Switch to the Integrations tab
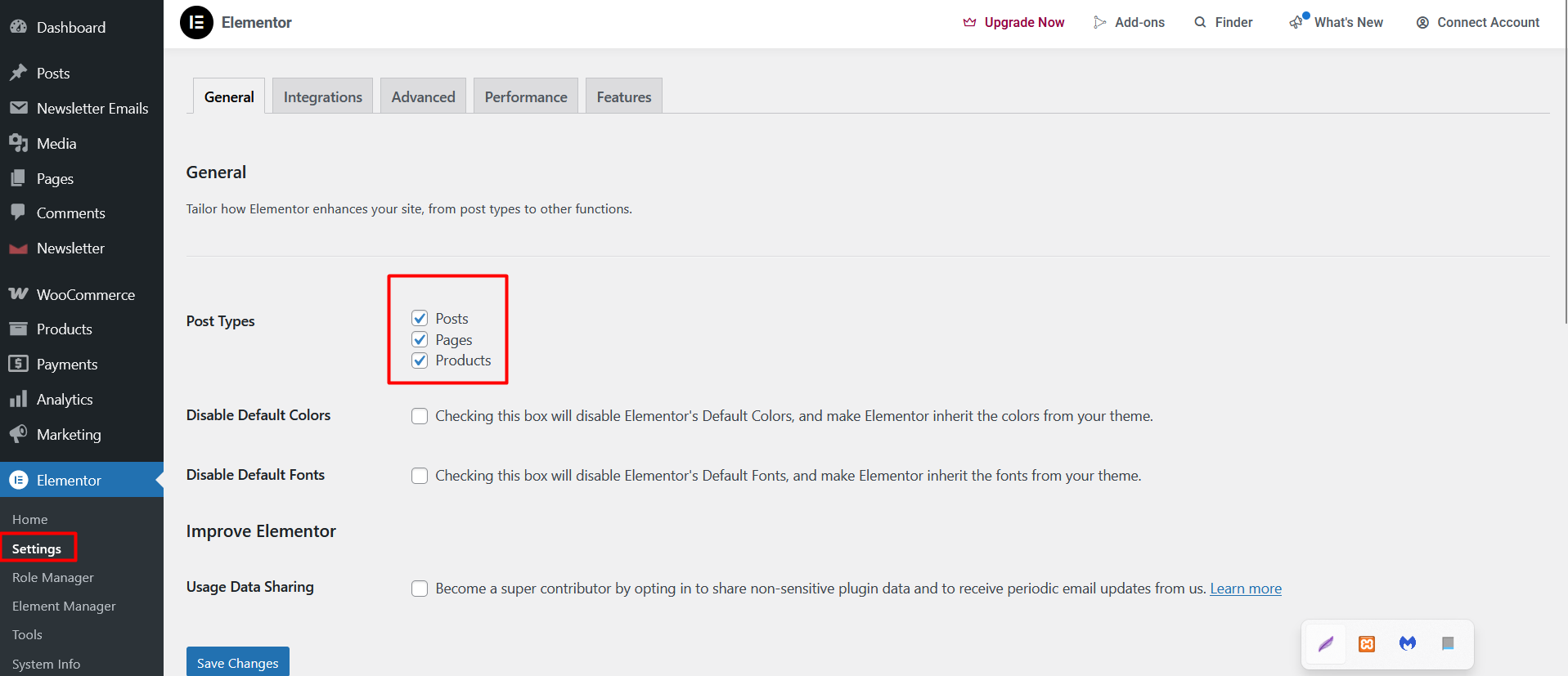Viewport: 1568px width, 676px height. pyautogui.click(x=322, y=96)
